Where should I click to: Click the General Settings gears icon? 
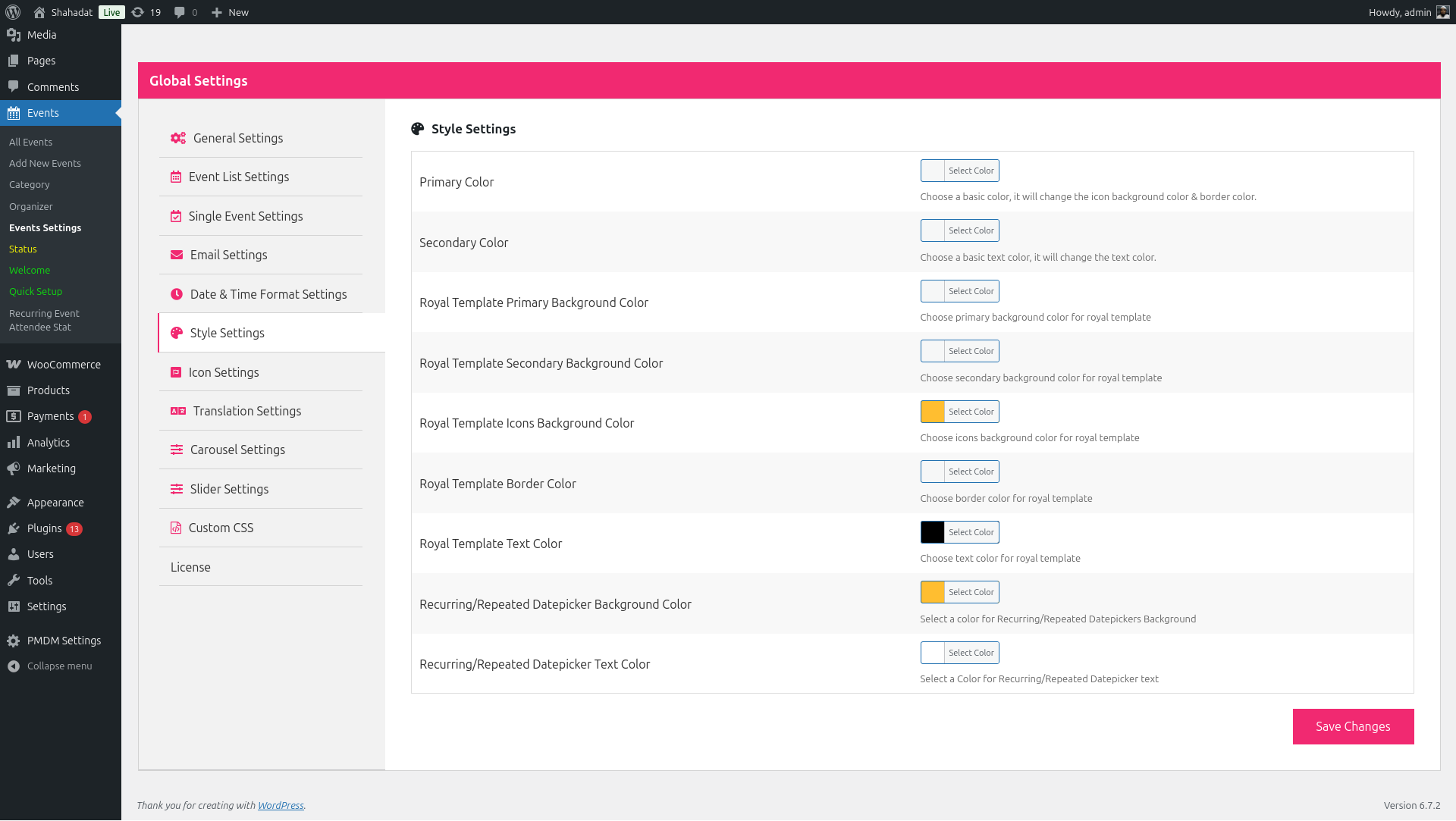tap(178, 138)
